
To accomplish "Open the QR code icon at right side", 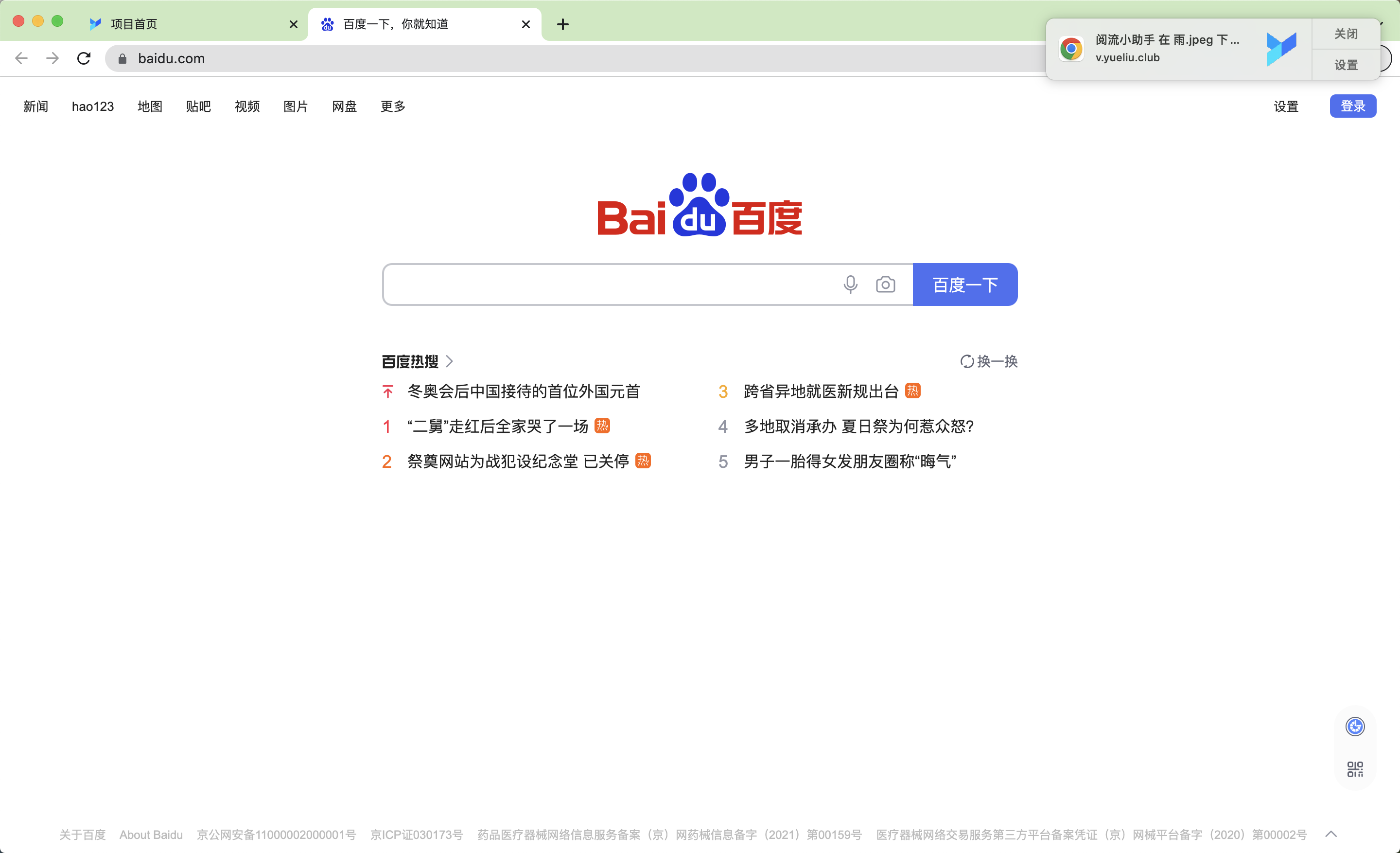I will coord(1354,769).
